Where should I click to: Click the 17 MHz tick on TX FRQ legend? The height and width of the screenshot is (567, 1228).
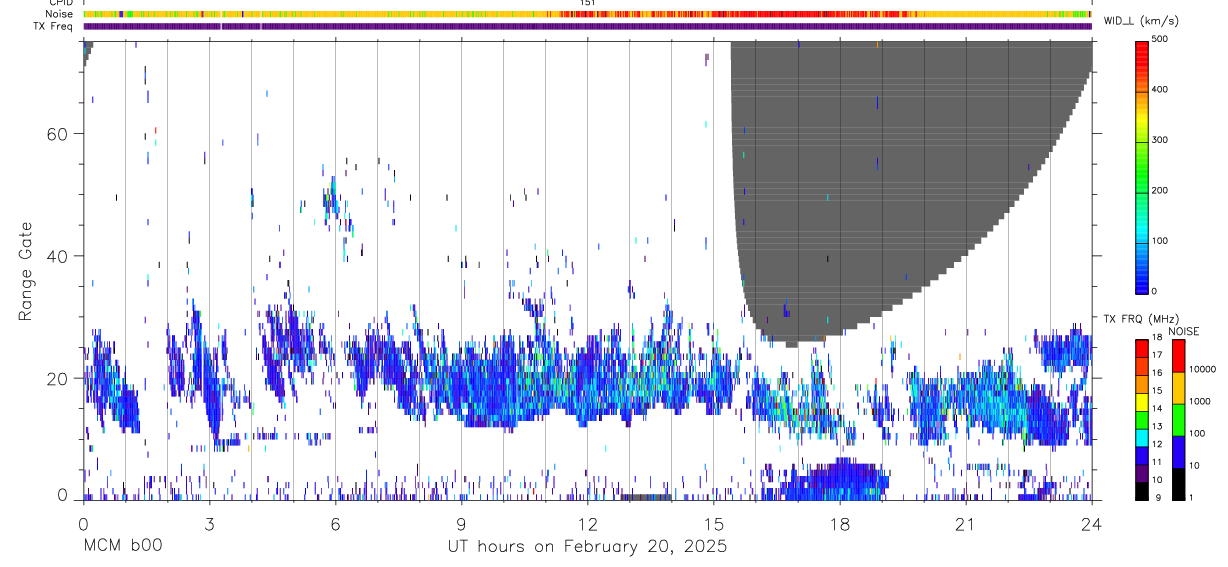pos(1157,355)
